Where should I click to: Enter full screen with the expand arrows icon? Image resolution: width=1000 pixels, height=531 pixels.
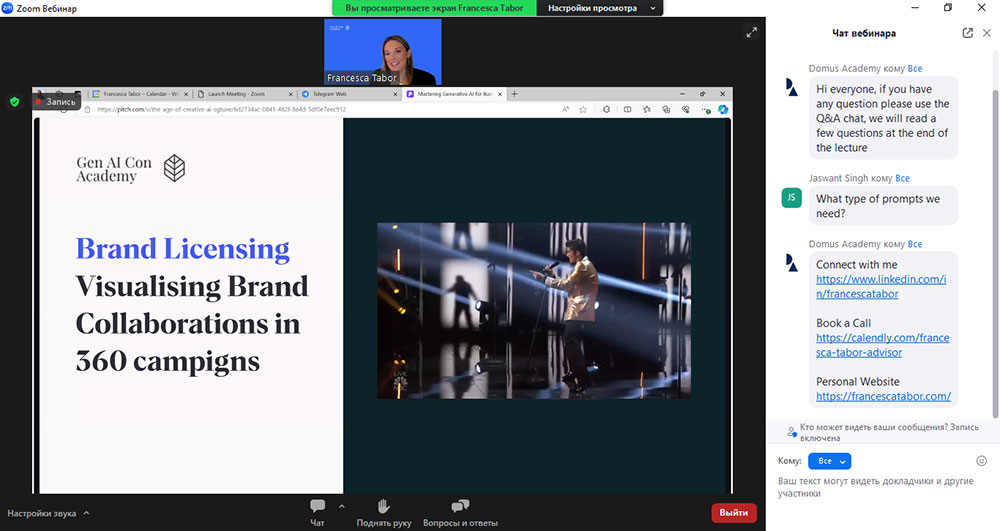pyautogui.click(x=752, y=32)
